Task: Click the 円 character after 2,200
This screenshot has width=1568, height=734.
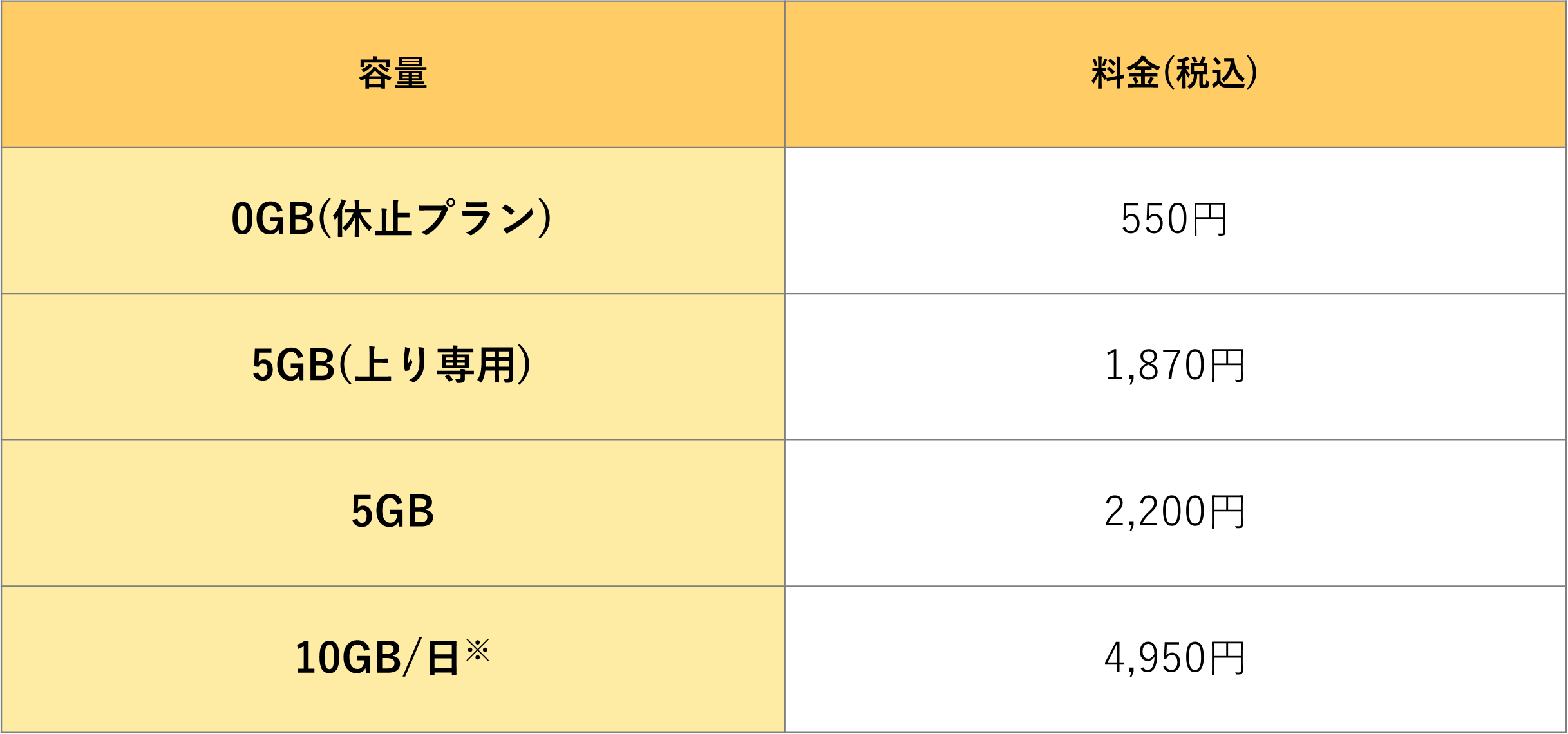Action: [1226, 512]
